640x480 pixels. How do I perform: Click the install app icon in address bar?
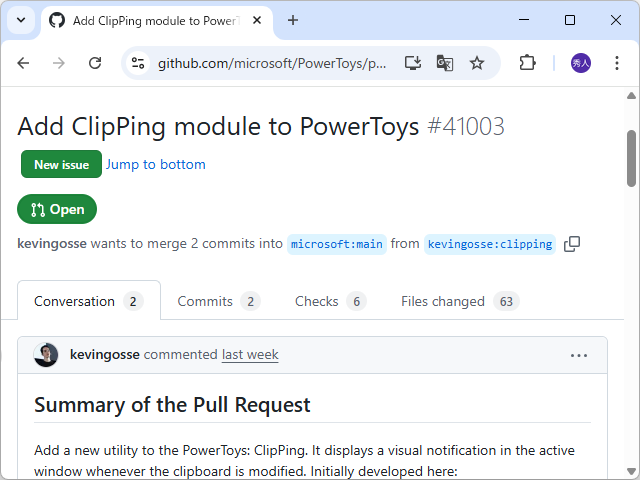413,63
